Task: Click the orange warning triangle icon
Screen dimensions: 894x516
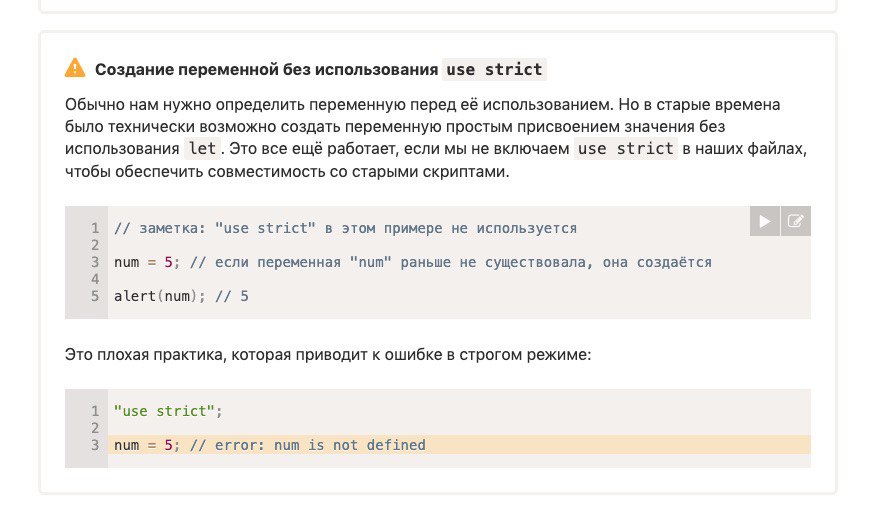Action: coord(75,68)
